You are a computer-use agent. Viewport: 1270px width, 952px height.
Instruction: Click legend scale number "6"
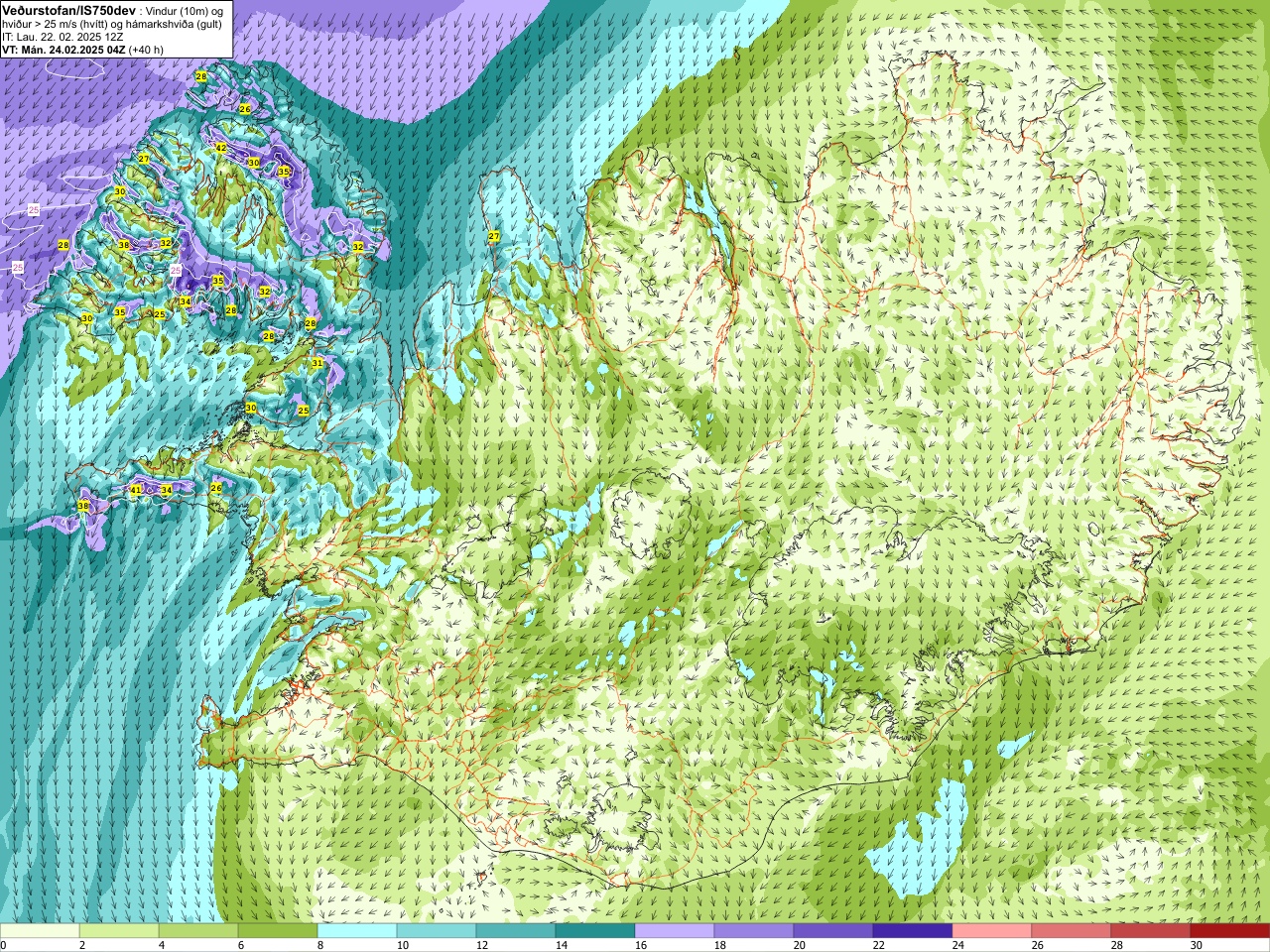[x=242, y=945]
